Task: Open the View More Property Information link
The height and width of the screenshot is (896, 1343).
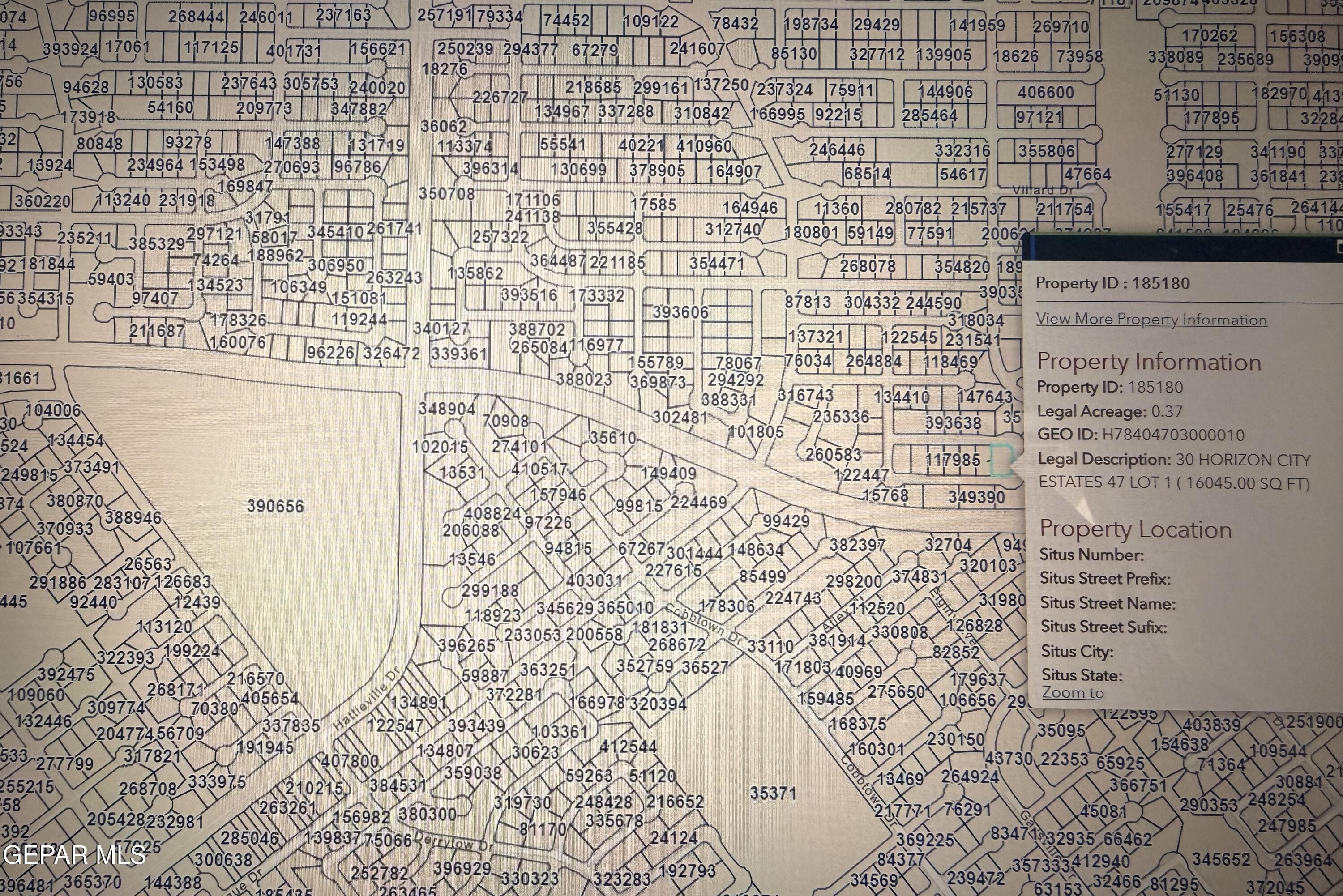Action: point(1151,320)
